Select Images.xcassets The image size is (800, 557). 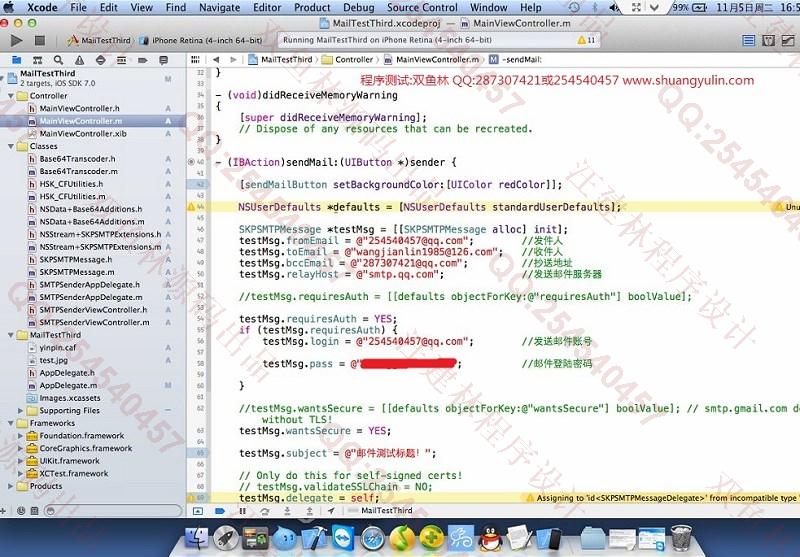[70, 398]
